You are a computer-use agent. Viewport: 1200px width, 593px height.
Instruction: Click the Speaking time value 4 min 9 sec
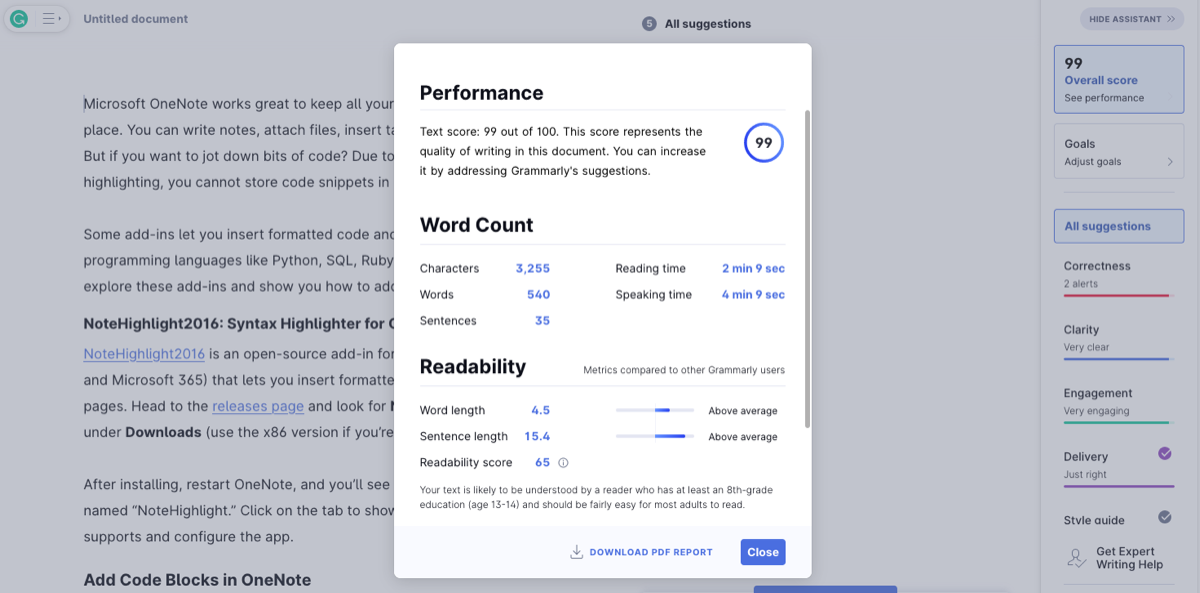pos(753,294)
